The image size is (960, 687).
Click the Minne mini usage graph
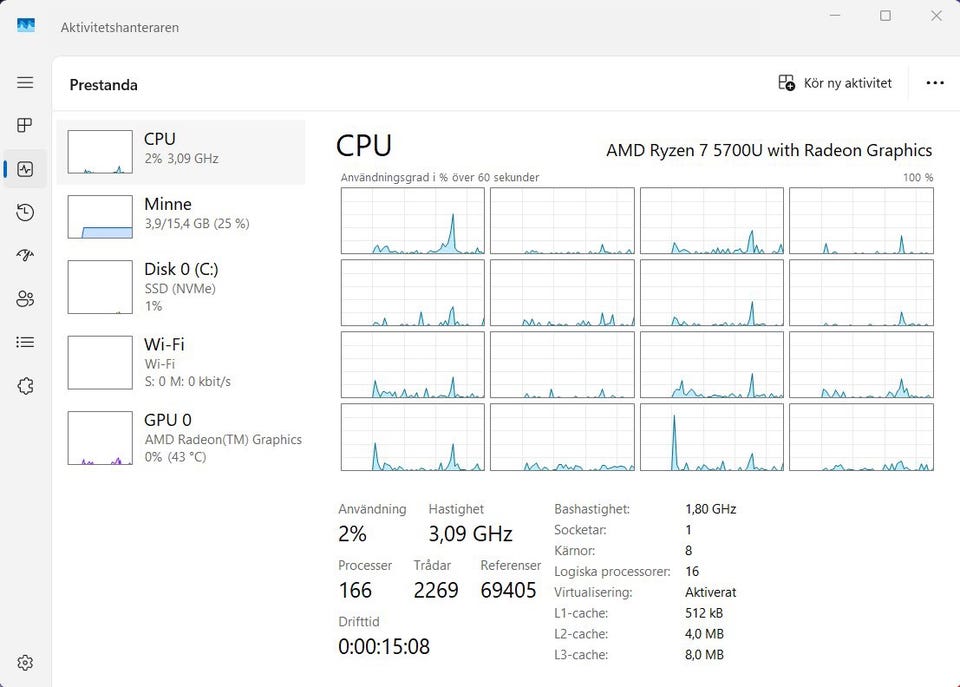pyautogui.click(x=100, y=217)
